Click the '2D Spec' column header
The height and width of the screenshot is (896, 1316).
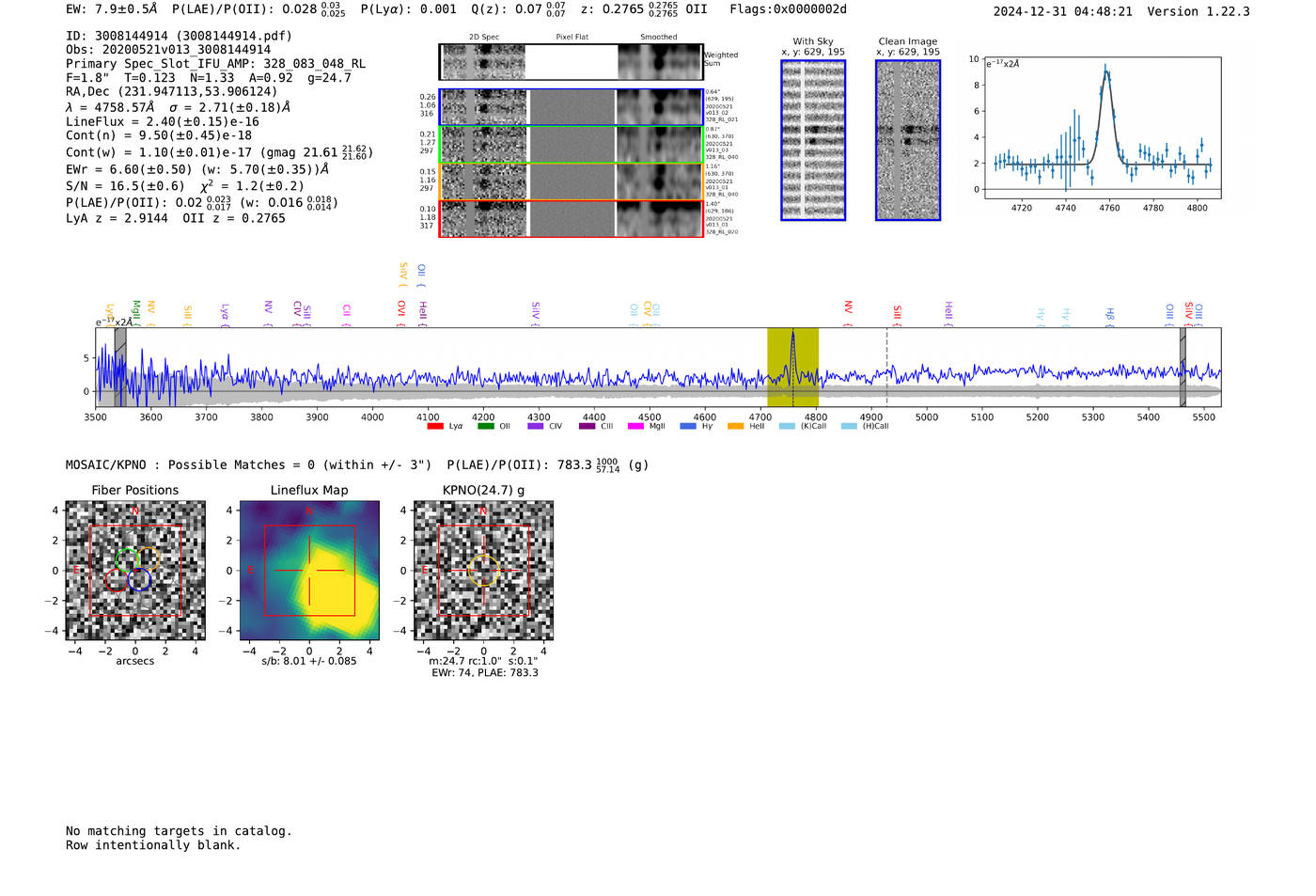point(484,38)
